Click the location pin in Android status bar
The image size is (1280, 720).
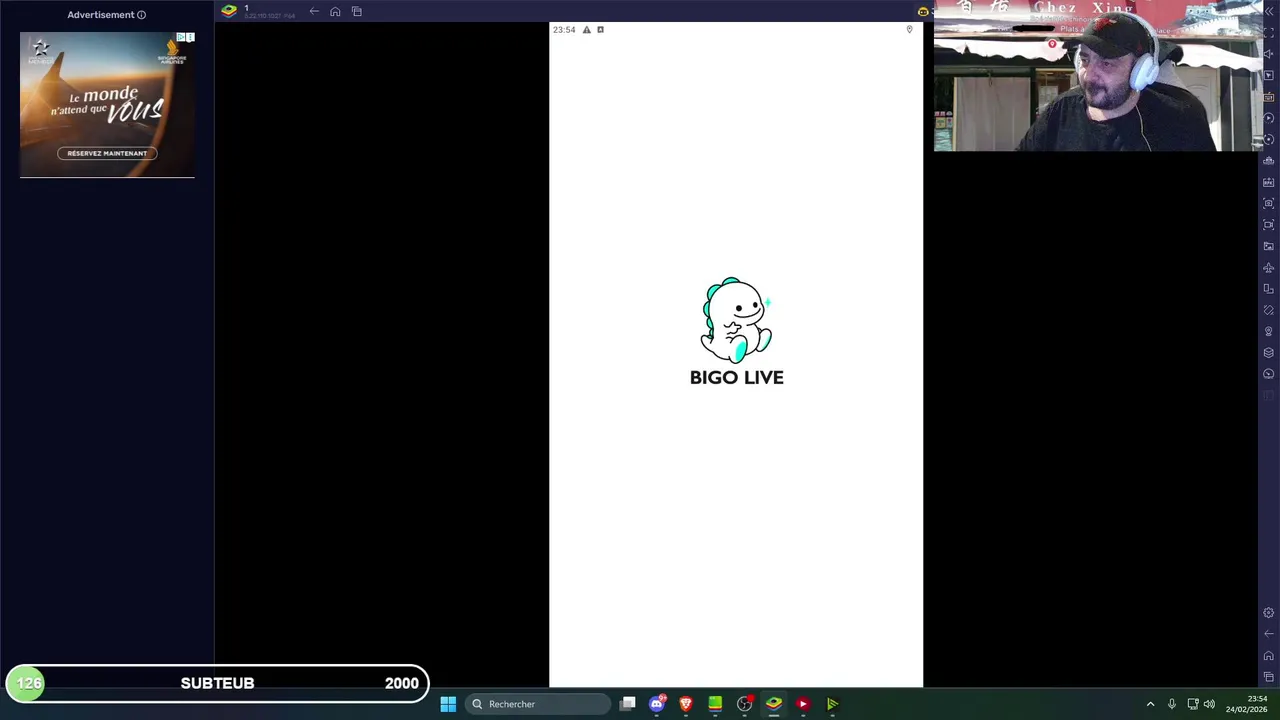tap(909, 30)
